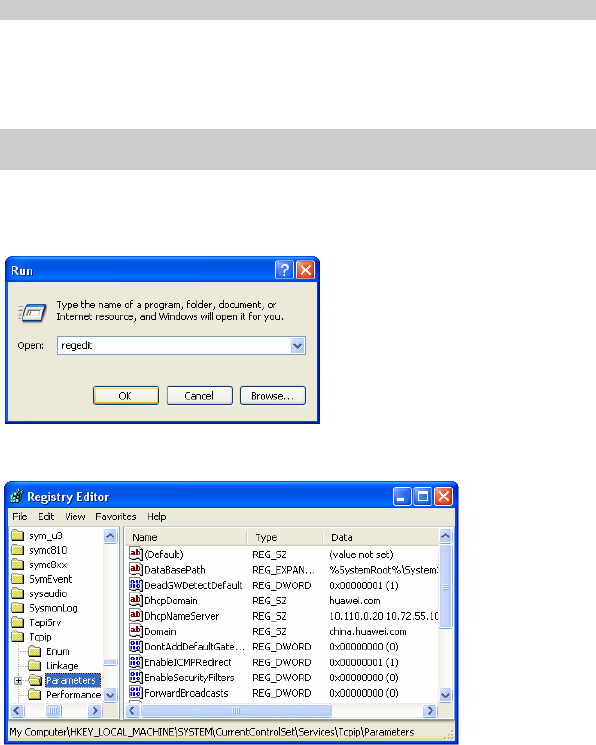
Task: Select the Linkage subkey folder icon
Action: click(34, 665)
